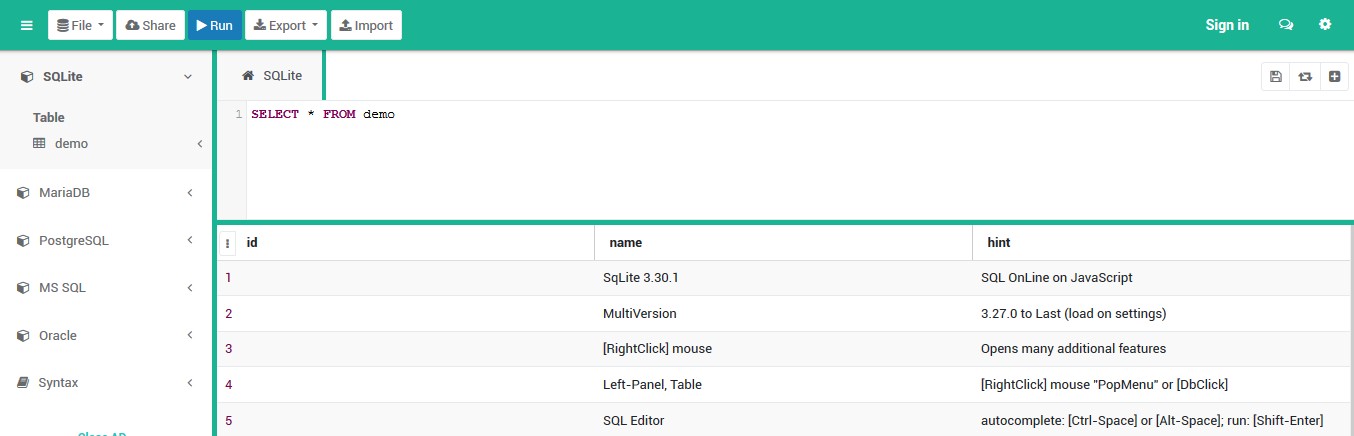Click the Syntax book icon

coord(24,382)
